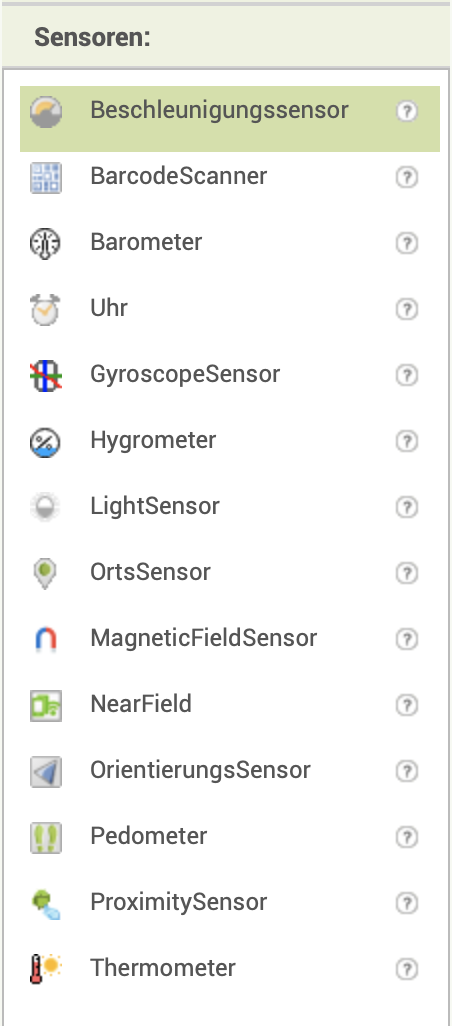Screen dimensions: 452x1026
Task: Select the OrtsSensor location pin icon
Action: [x=46, y=573]
